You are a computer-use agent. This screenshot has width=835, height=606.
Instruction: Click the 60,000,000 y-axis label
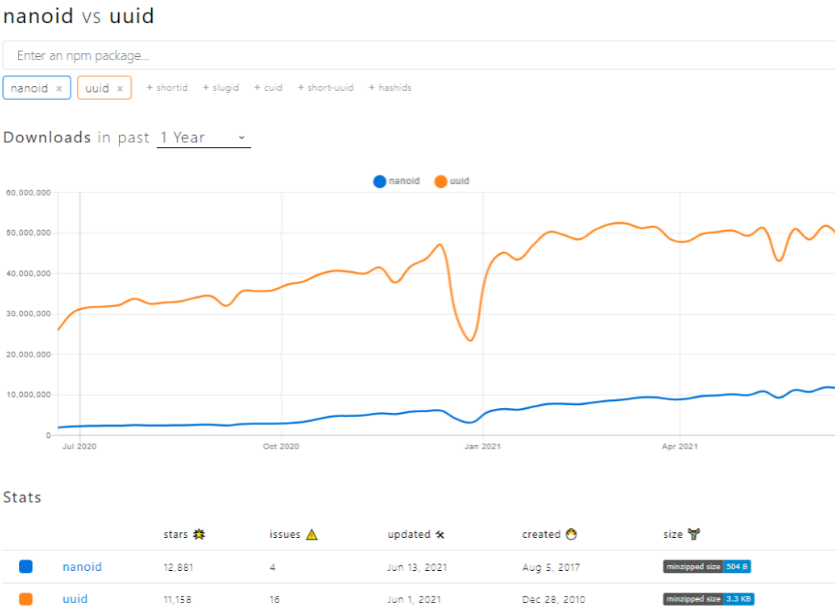point(28,193)
